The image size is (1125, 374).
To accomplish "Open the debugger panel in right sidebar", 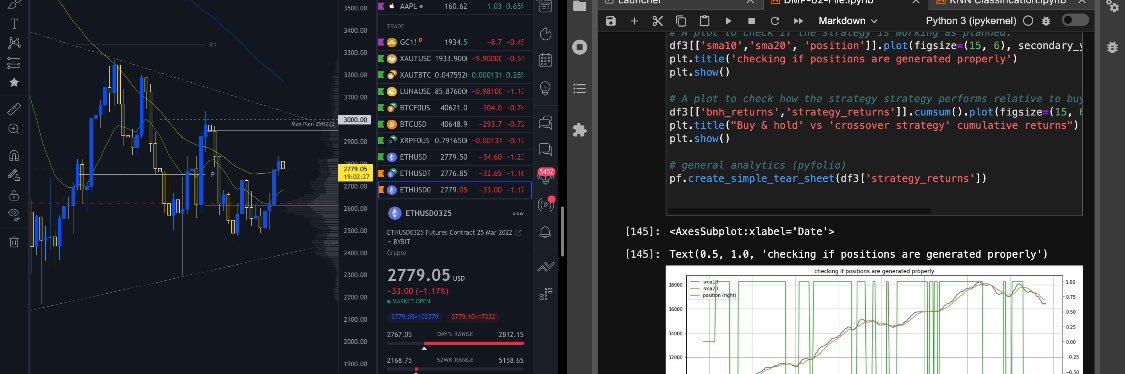I will coord(1112,47).
